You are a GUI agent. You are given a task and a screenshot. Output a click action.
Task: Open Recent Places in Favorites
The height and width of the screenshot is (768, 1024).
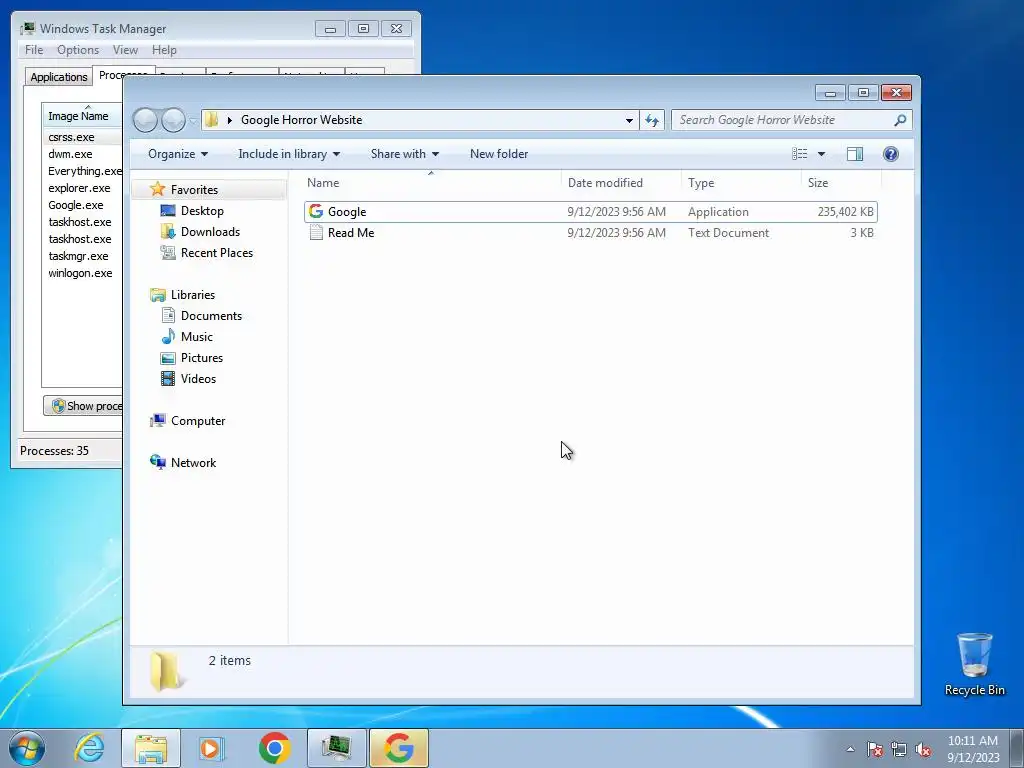216,253
